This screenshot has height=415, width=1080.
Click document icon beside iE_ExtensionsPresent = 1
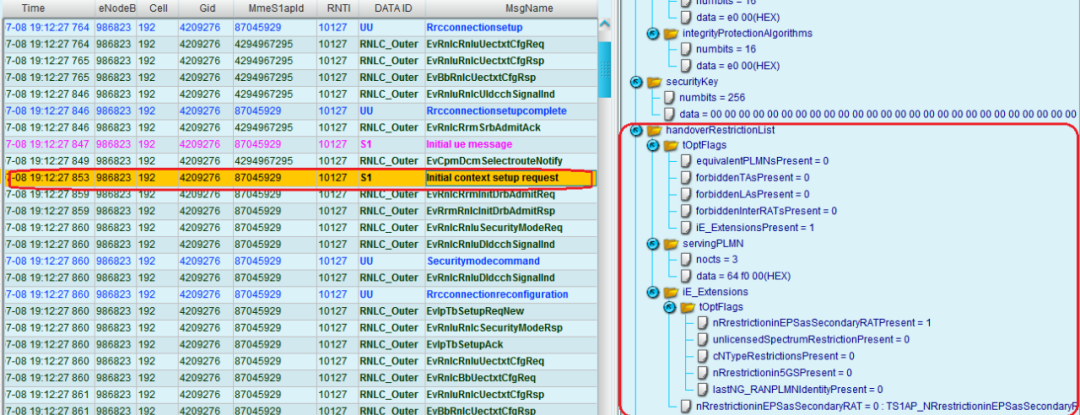[685, 227]
